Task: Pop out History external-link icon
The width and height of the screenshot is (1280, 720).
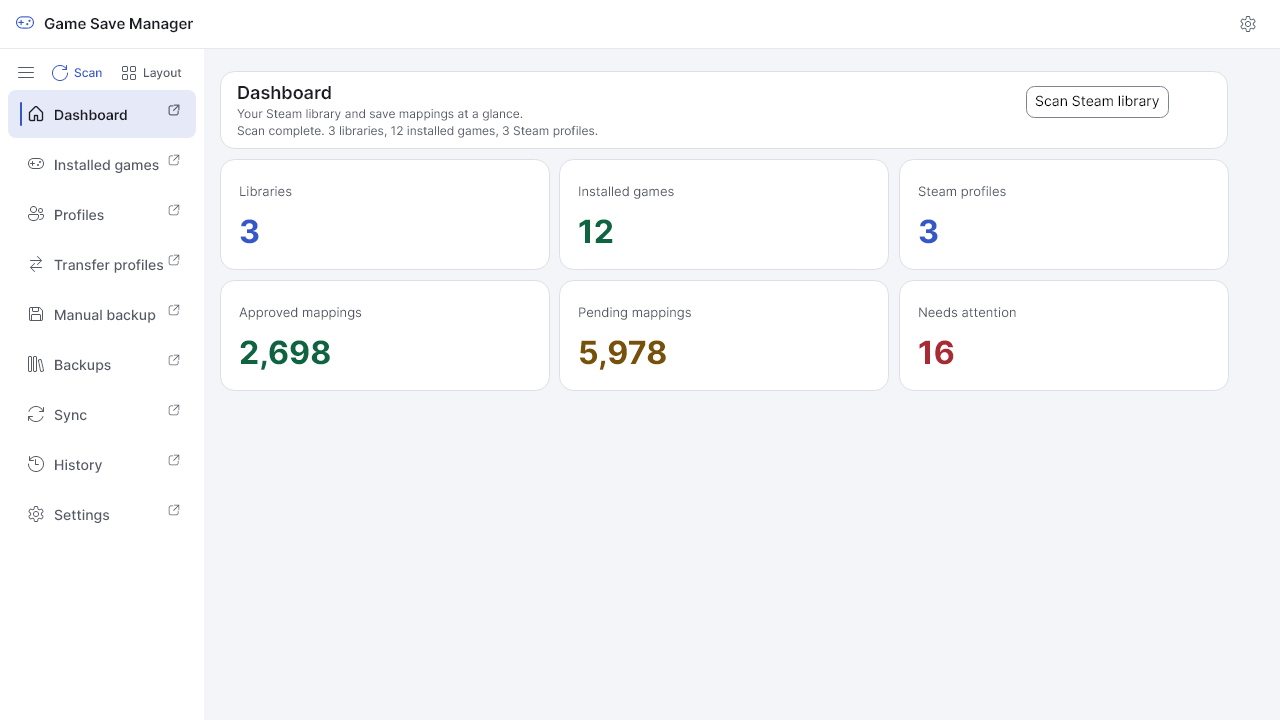Action: (x=174, y=460)
